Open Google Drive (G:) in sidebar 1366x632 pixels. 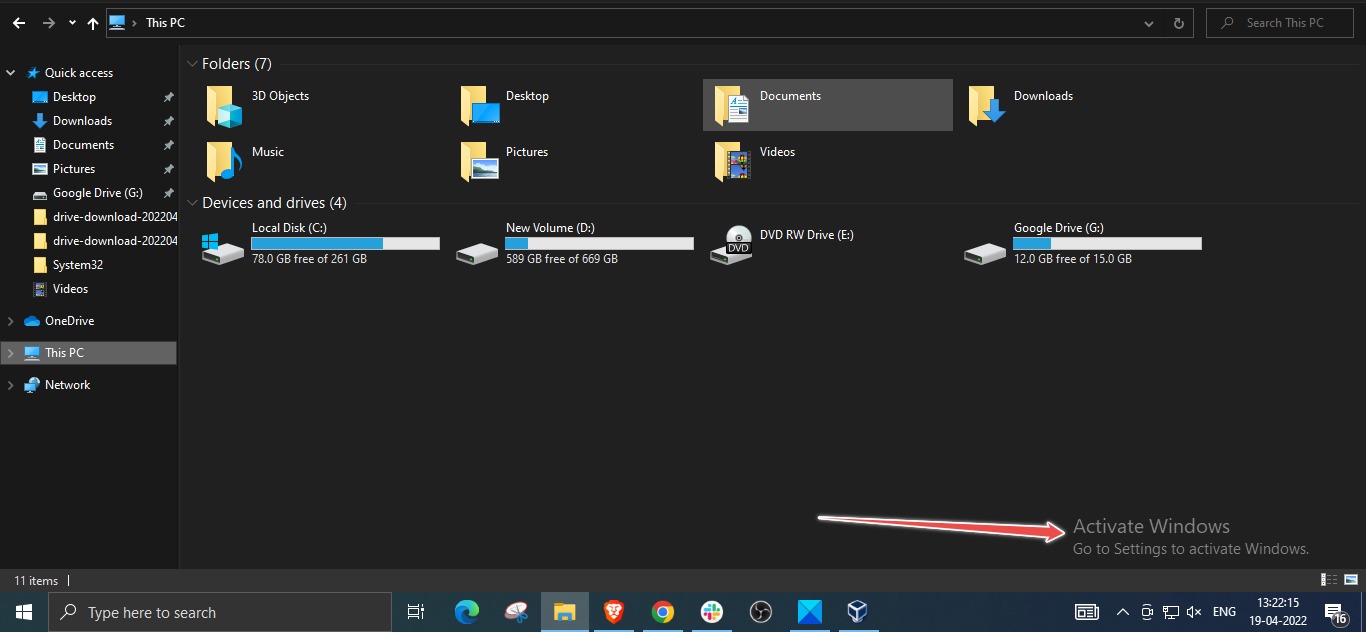tap(97, 193)
